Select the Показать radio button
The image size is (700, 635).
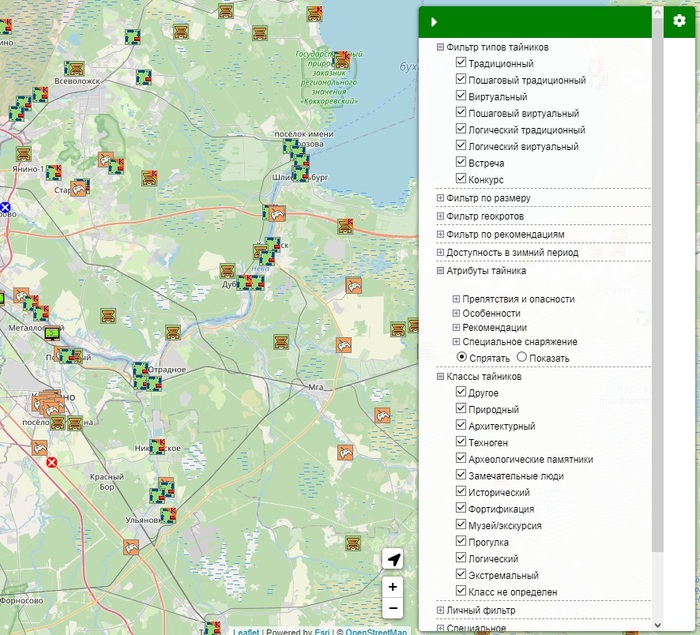(522, 357)
